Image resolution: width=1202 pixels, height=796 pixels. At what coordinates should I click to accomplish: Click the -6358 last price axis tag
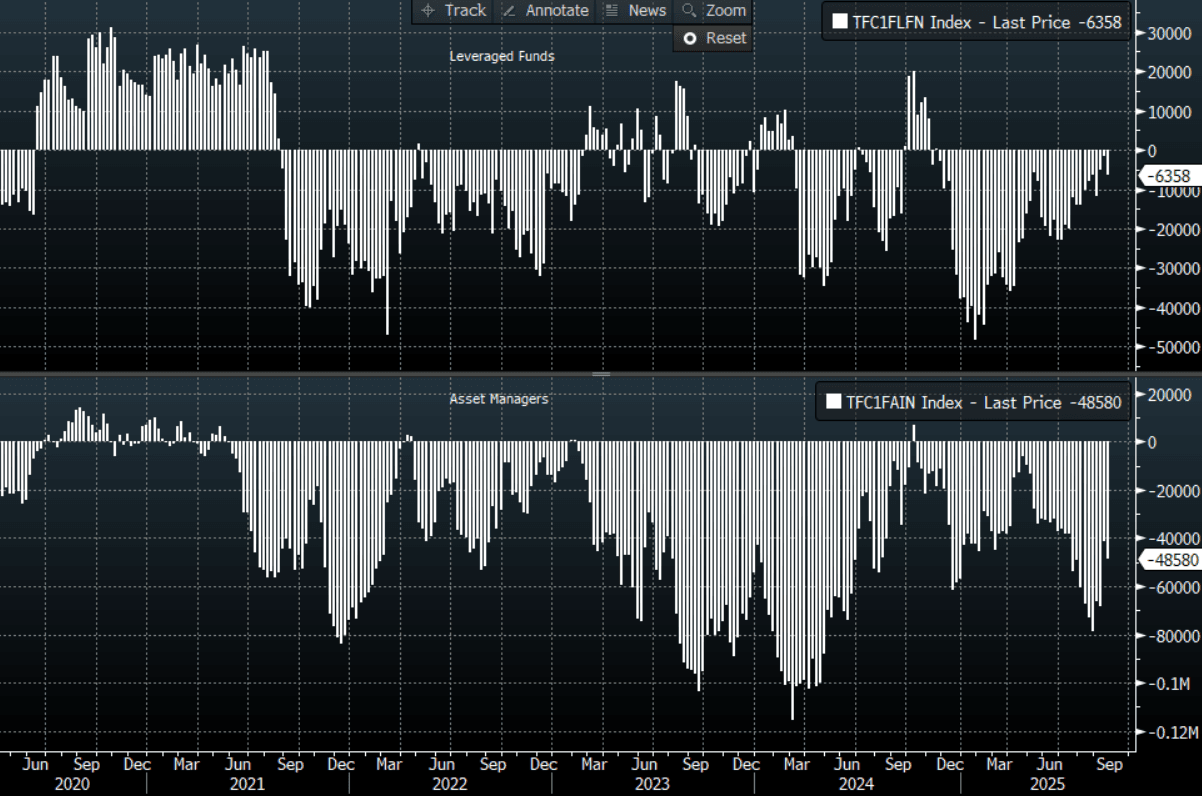pyautogui.click(x=1168, y=176)
